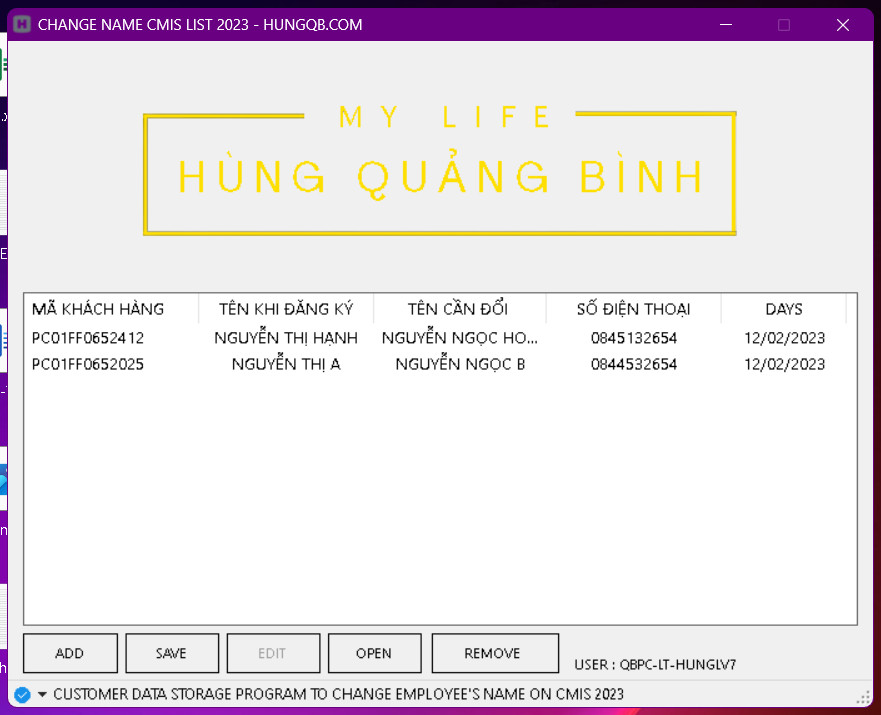Expand the status bar dropdown arrow
Screen dimensions: 881x715
click(42, 694)
